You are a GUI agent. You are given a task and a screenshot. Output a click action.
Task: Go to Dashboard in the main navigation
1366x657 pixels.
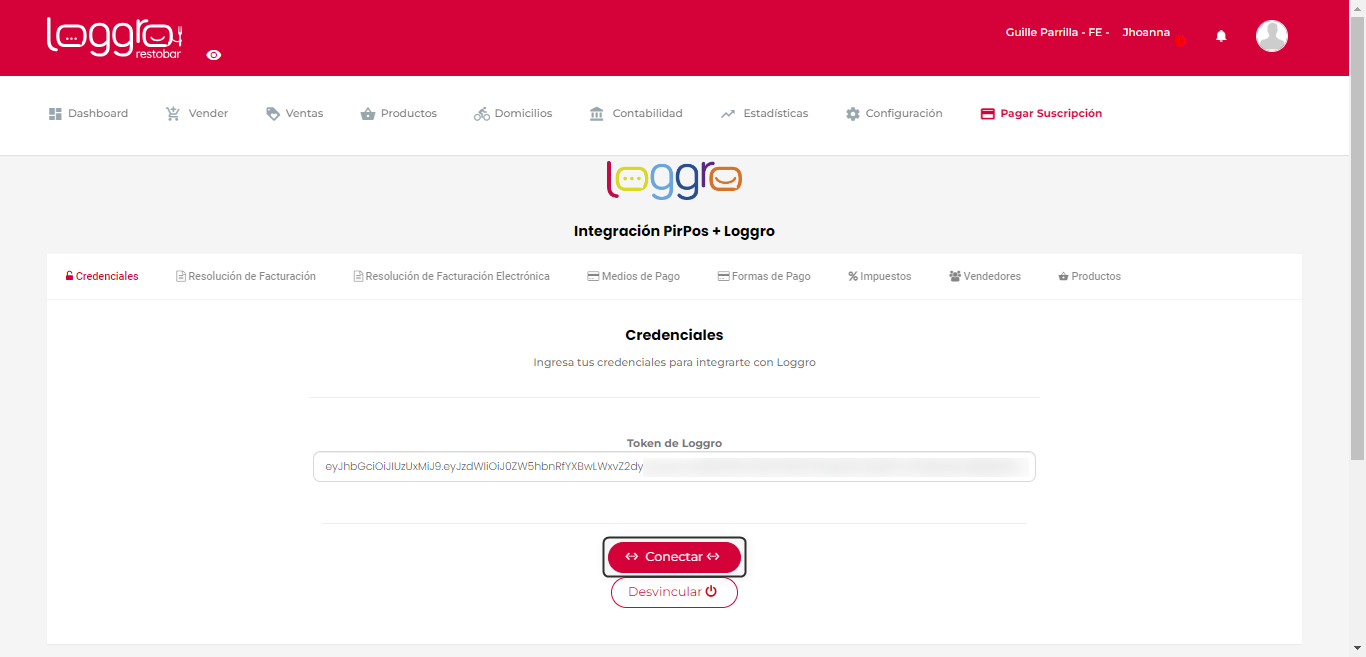click(88, 114)
